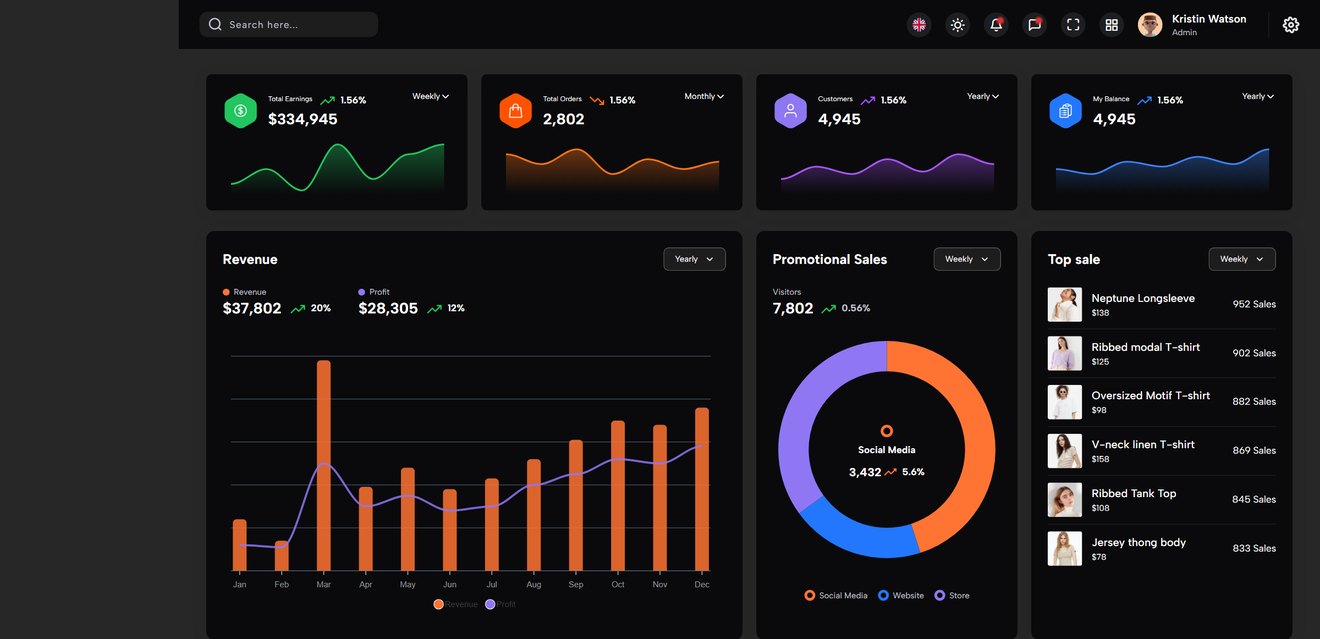Click the My Balance blue trend arrow

click(1144, 101)
